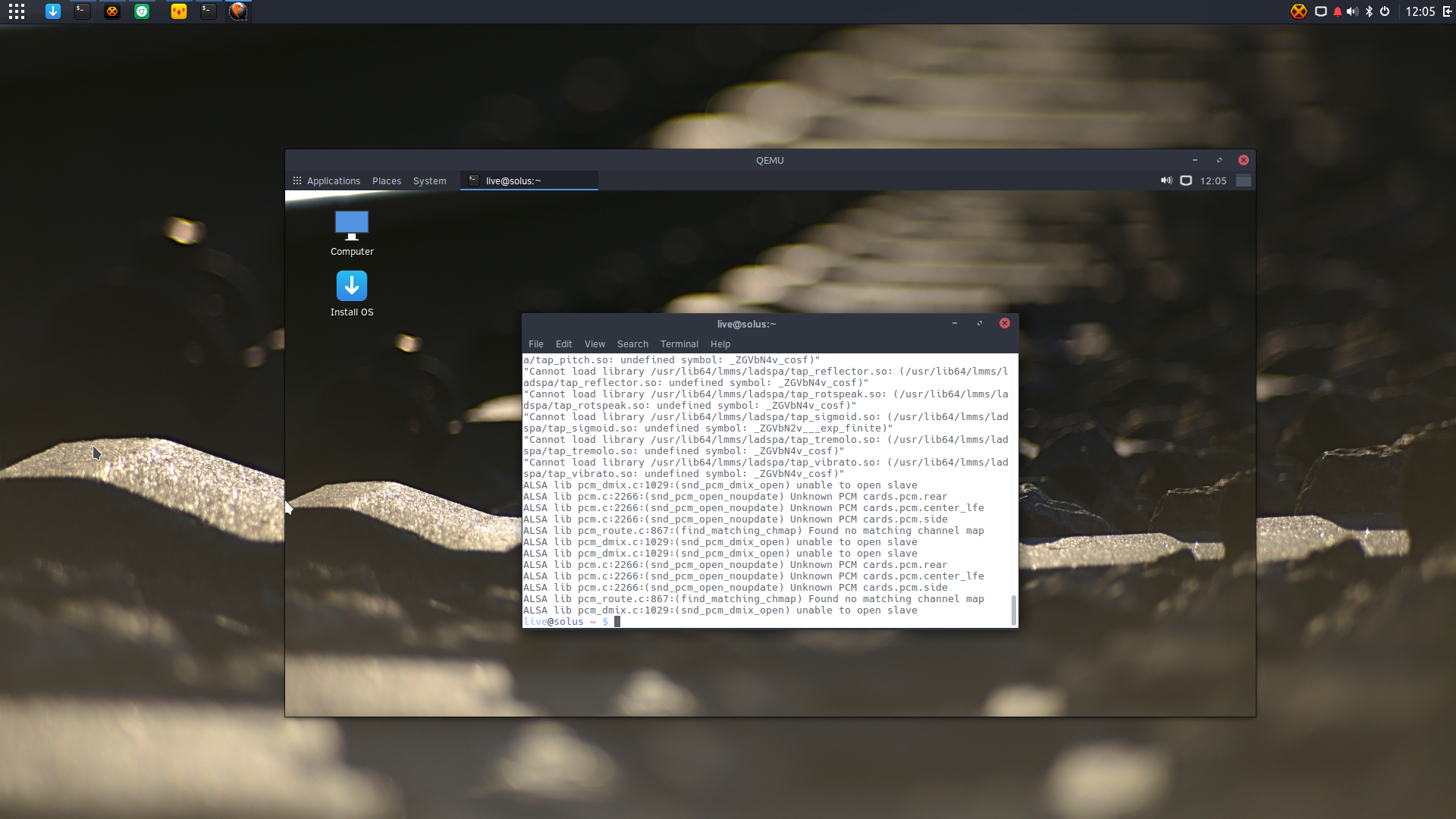Open the second terminal launcher in panel
The image size is (1456, 819).
tap(209, 11)
